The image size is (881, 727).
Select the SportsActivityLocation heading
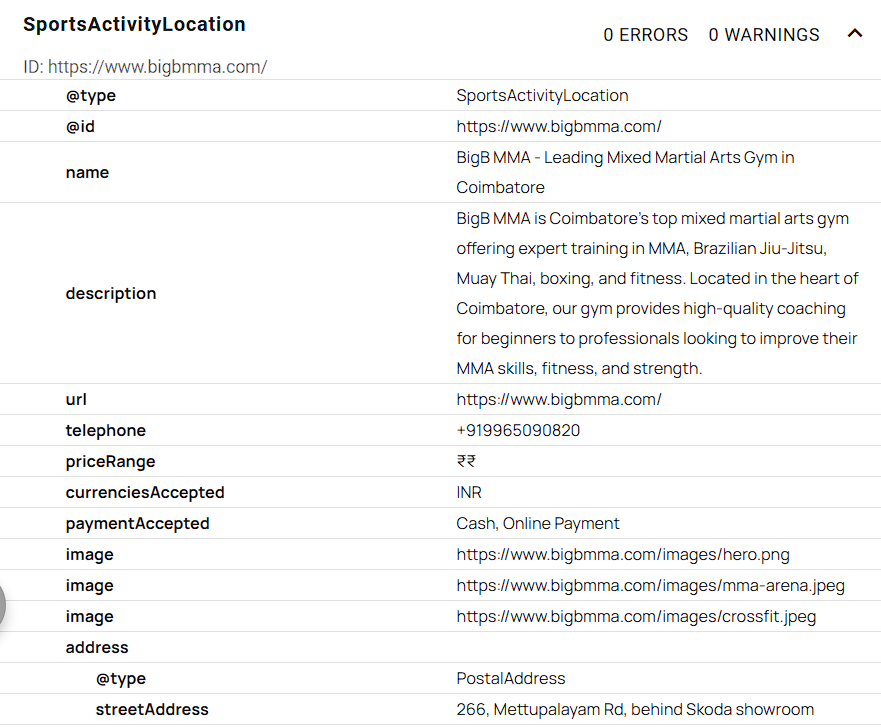pyautogui.click(x=134, y=23)
